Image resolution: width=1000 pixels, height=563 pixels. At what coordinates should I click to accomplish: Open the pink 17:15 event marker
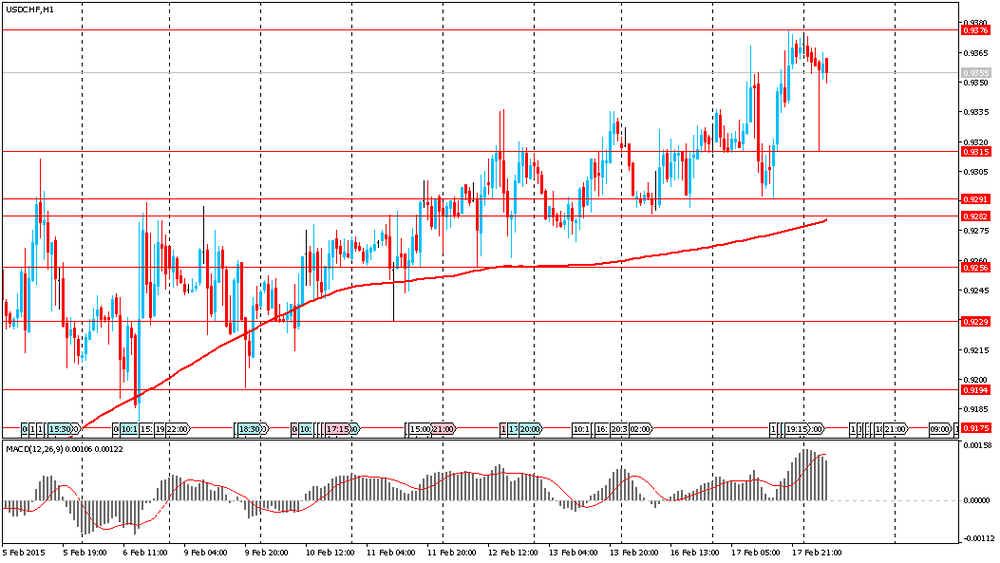coord(339,429)
